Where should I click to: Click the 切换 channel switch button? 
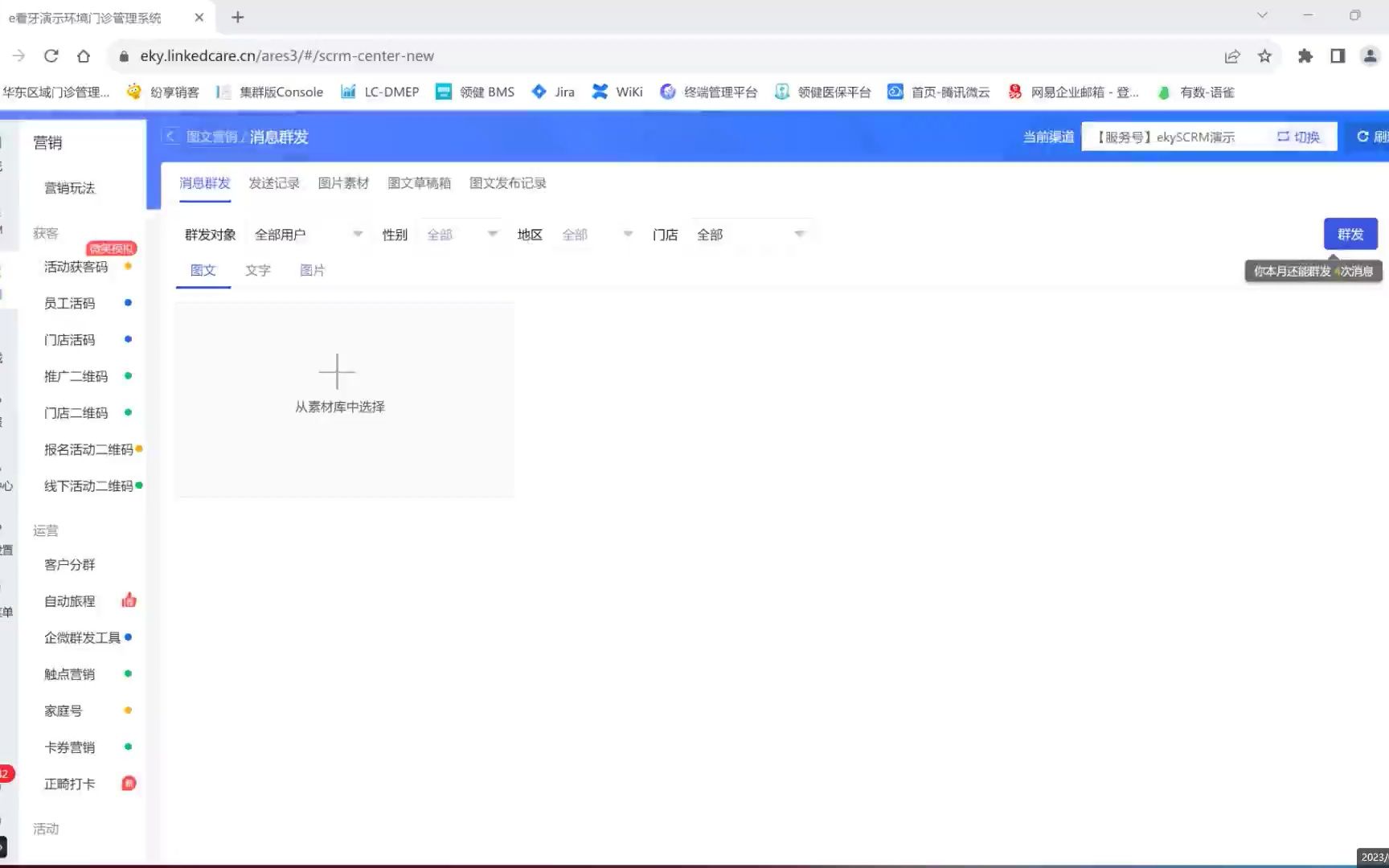[x=1298, y=137]
